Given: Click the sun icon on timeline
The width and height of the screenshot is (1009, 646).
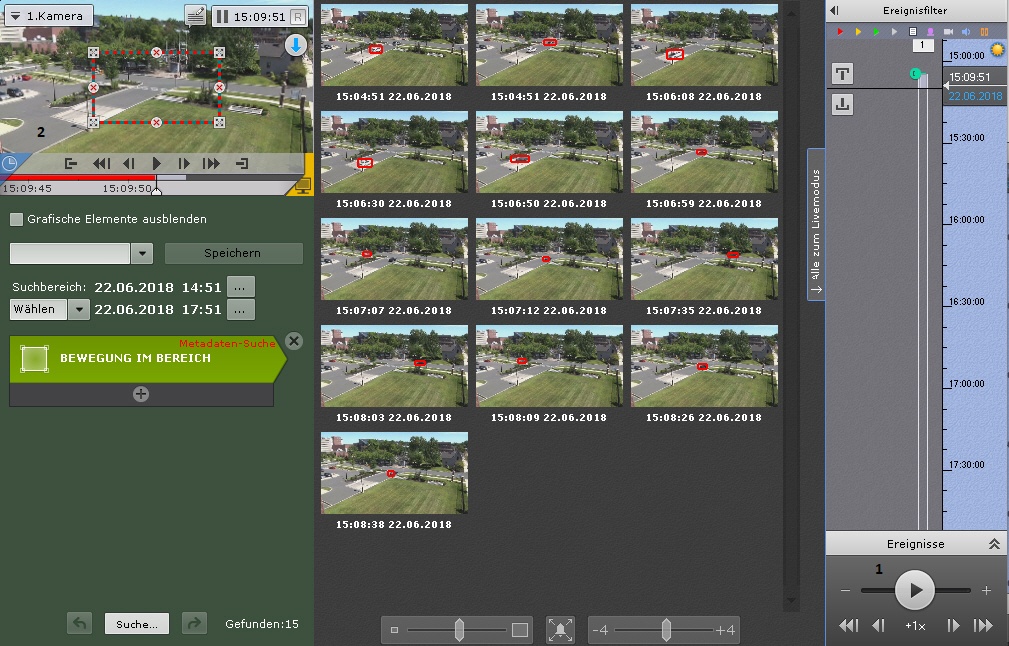Looking at the screenshot, I should [x=997, y=50].
